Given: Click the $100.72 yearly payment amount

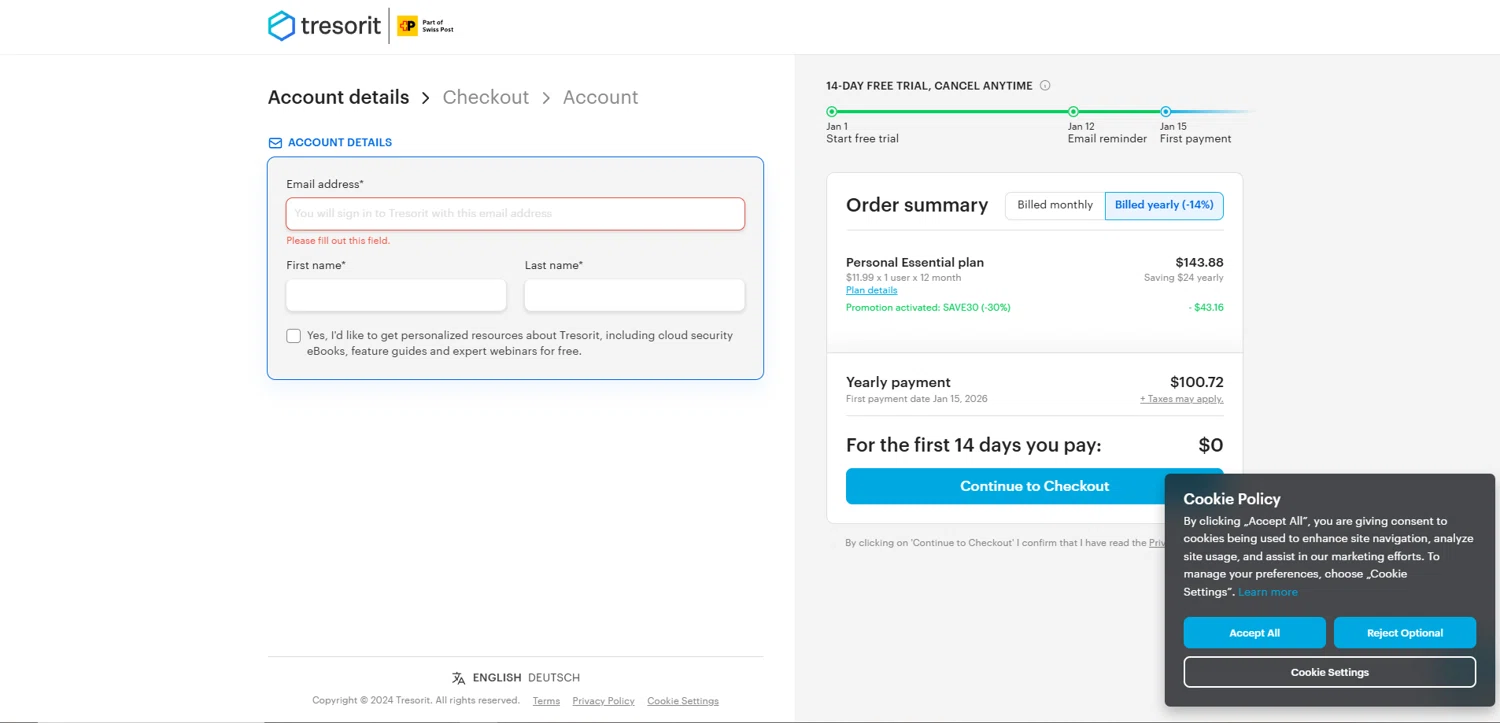Looking at the screenshot, I should pos(1196,382).
